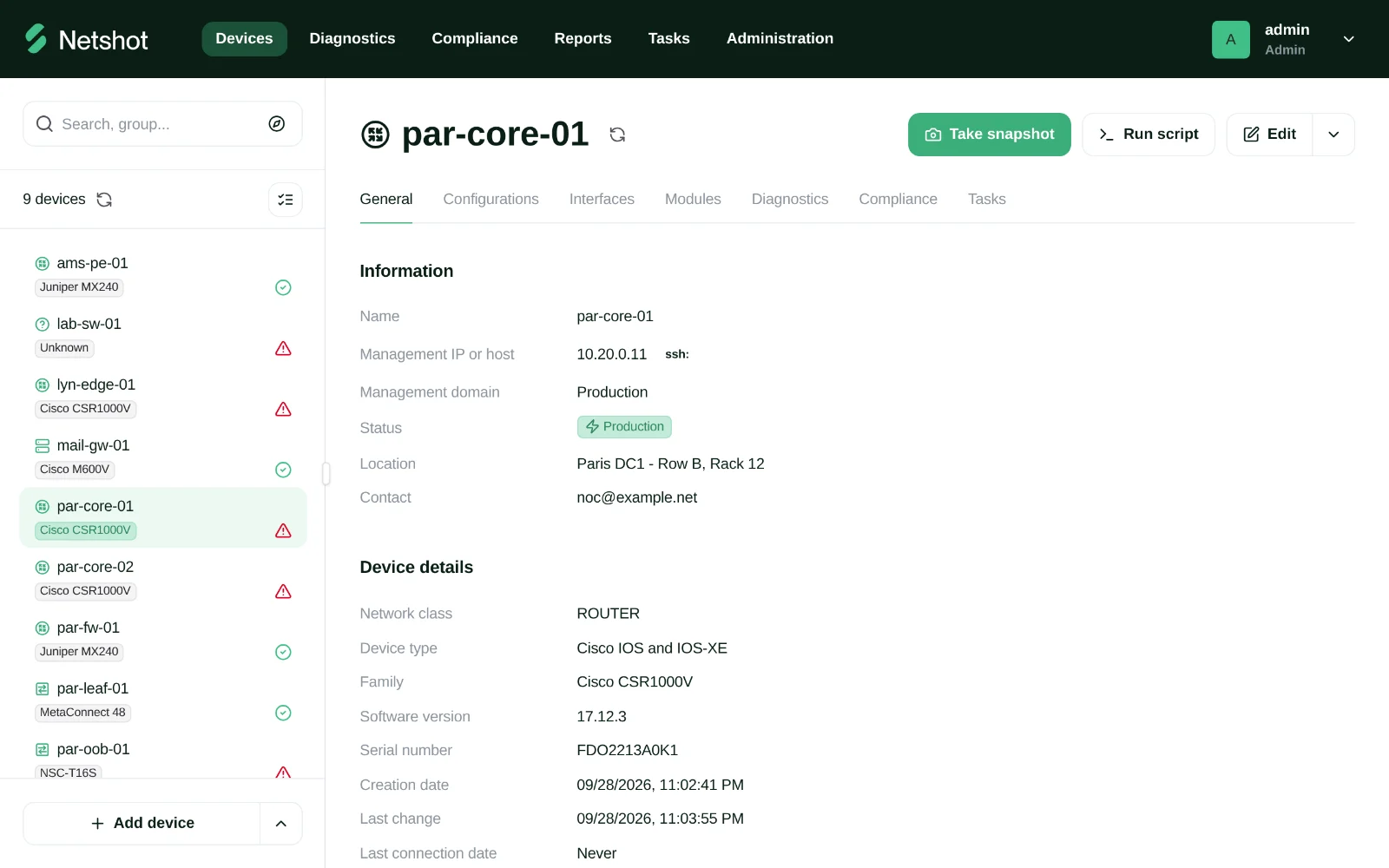1389x868 pixels.
Task: Click Cisco M600V tag
Action: point(75,470)
